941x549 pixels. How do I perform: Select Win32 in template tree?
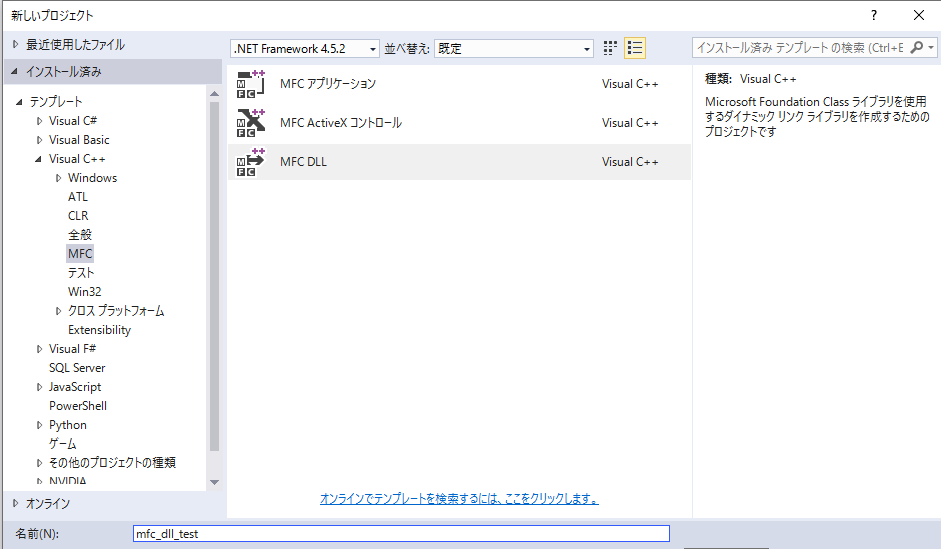(x=85, y=292)
